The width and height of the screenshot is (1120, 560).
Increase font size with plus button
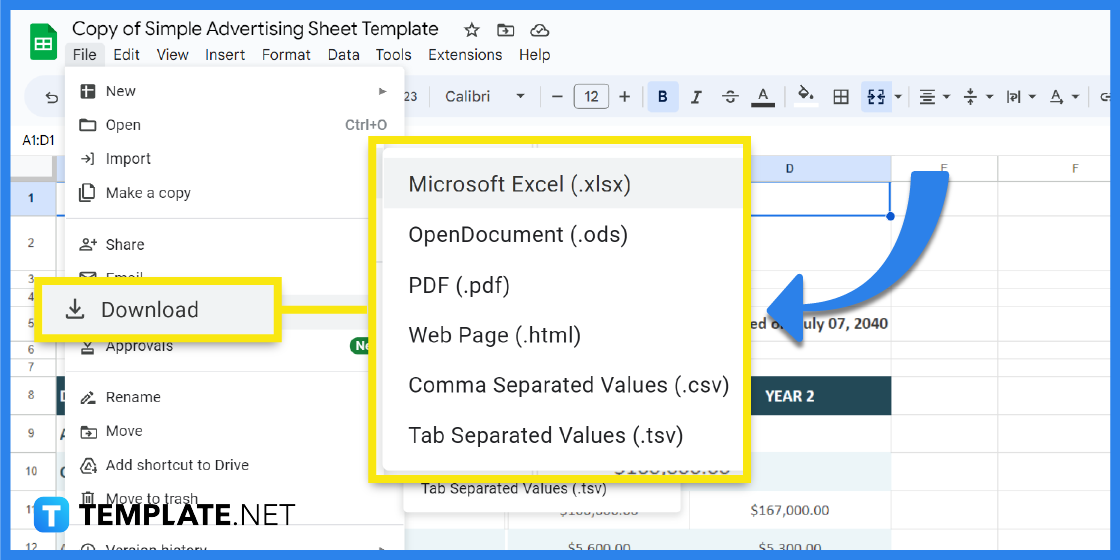coord(624,96)
